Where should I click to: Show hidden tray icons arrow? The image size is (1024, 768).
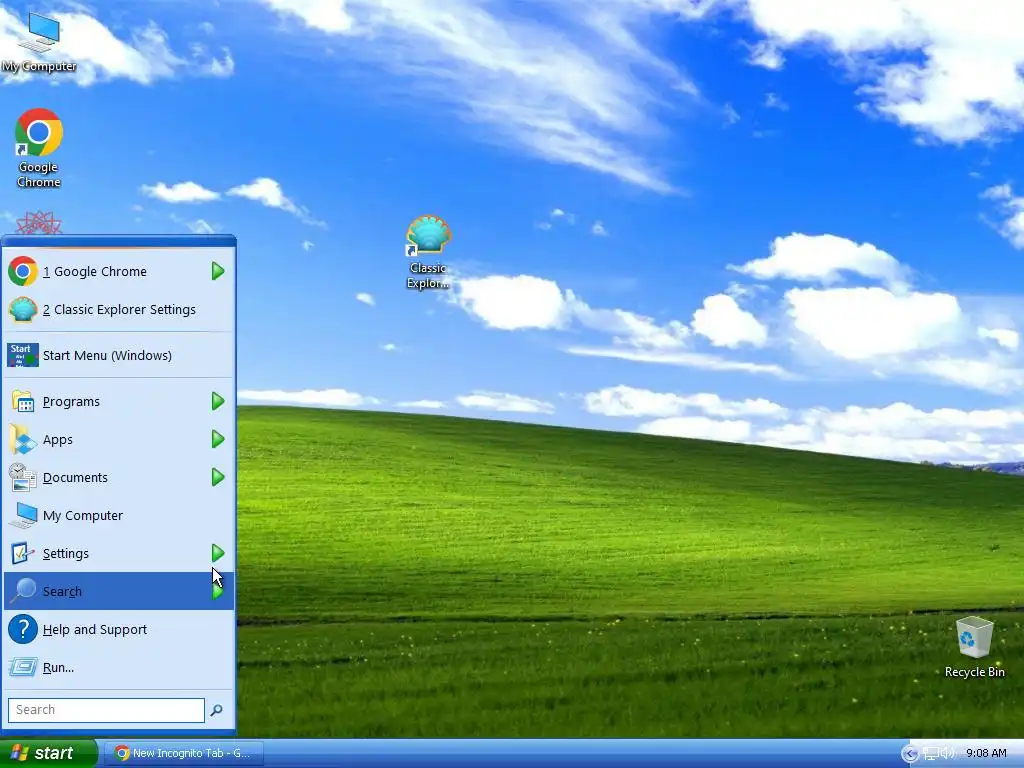click(910, 754)
